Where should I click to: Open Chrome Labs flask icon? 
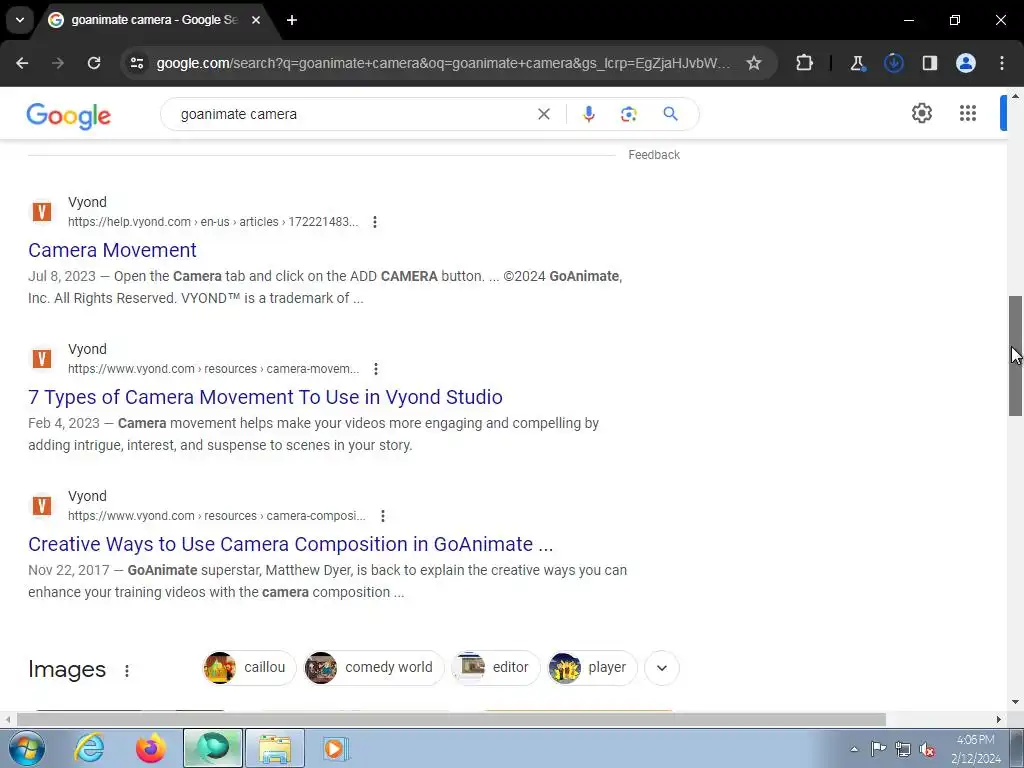[857, 63]
